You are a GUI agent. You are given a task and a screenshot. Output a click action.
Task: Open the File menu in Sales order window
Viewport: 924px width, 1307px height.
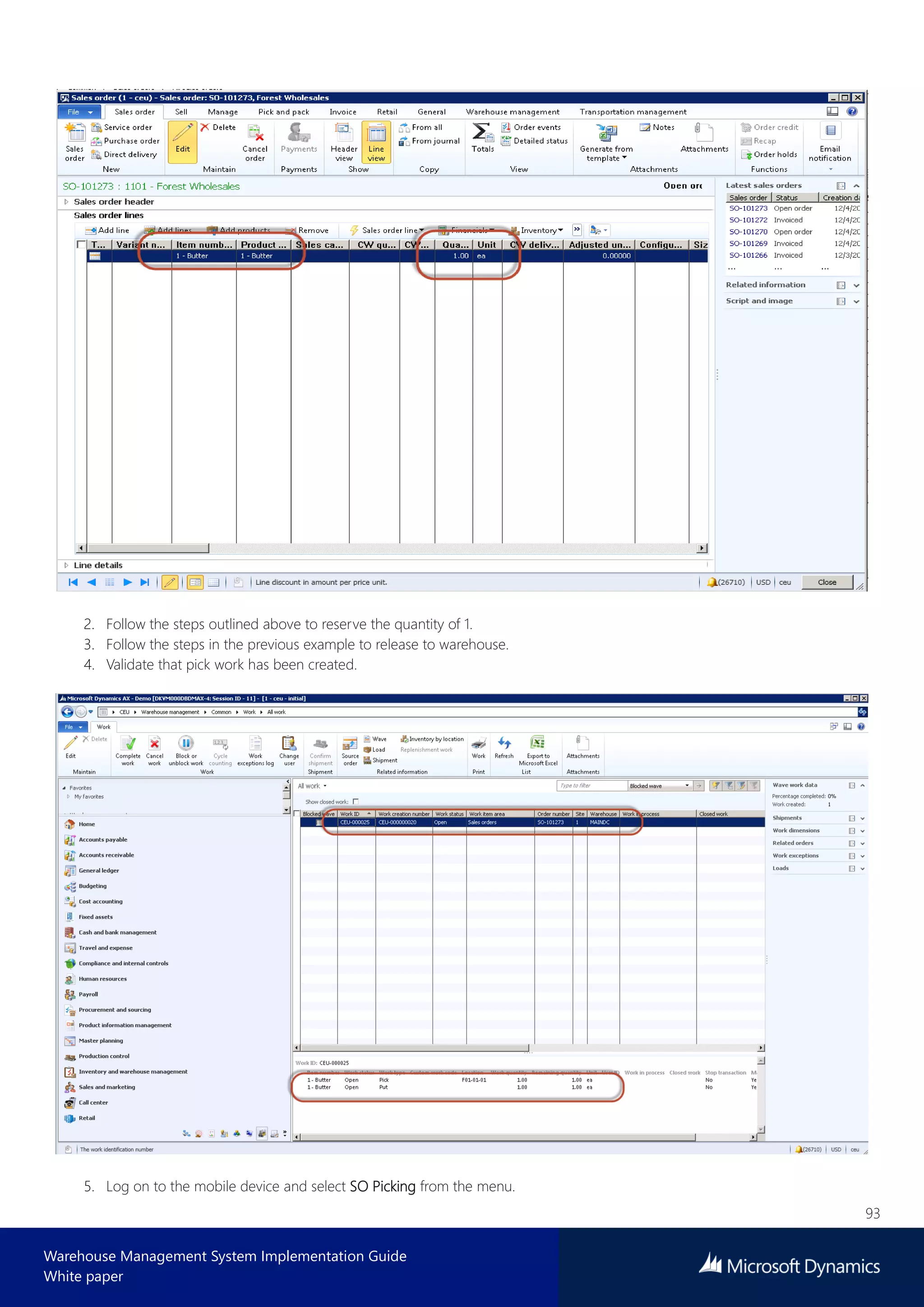click(79, 111)
